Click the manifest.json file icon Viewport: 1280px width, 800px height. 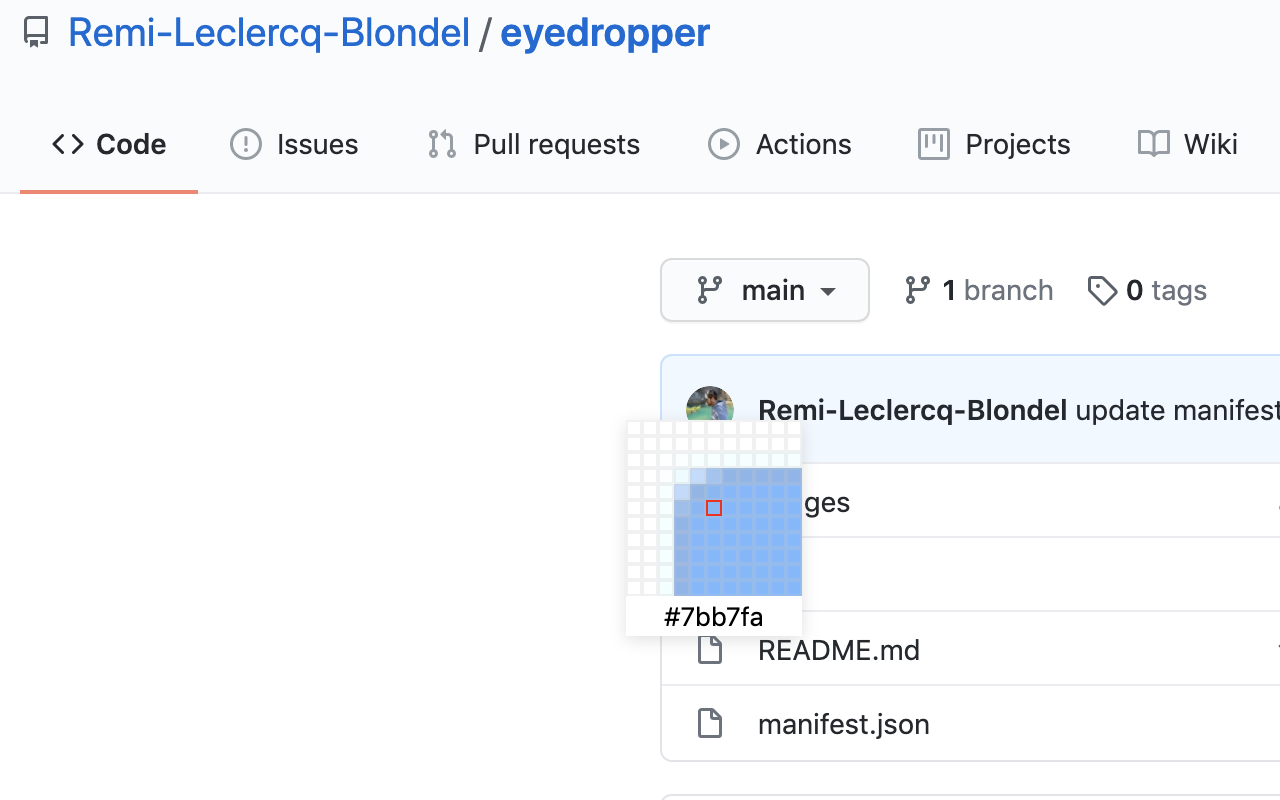(x=711, y=723)
